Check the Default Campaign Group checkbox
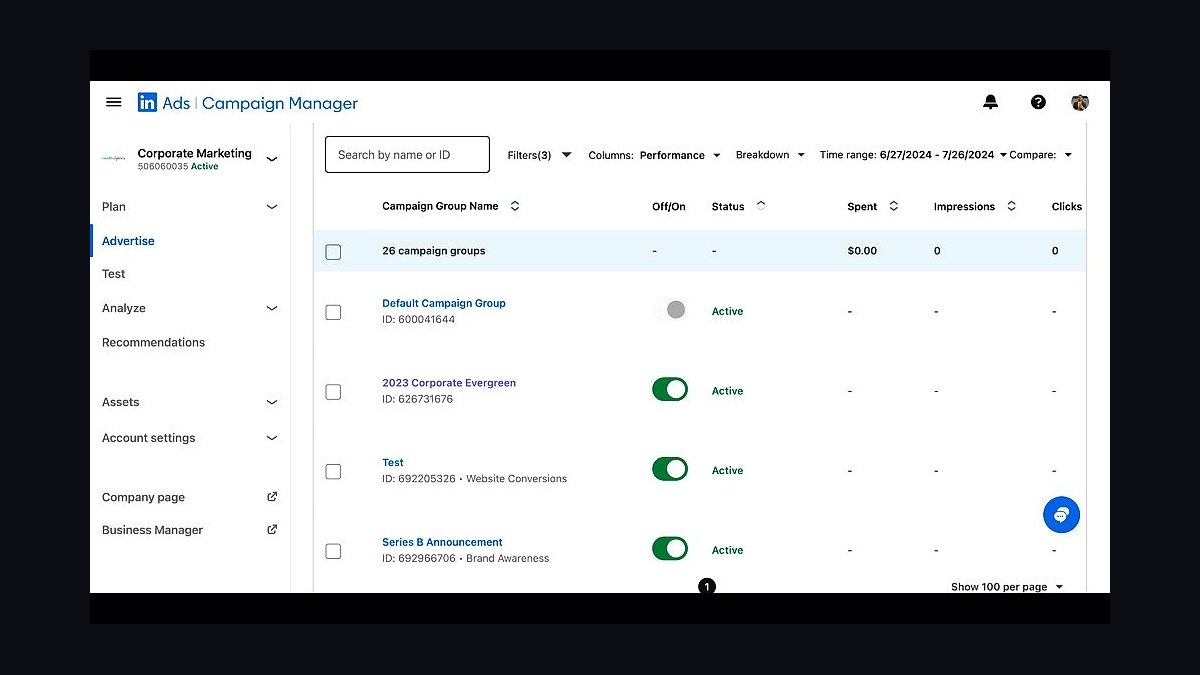The image size is (1200, 675). pyautogui.click(x=333, y=312)
